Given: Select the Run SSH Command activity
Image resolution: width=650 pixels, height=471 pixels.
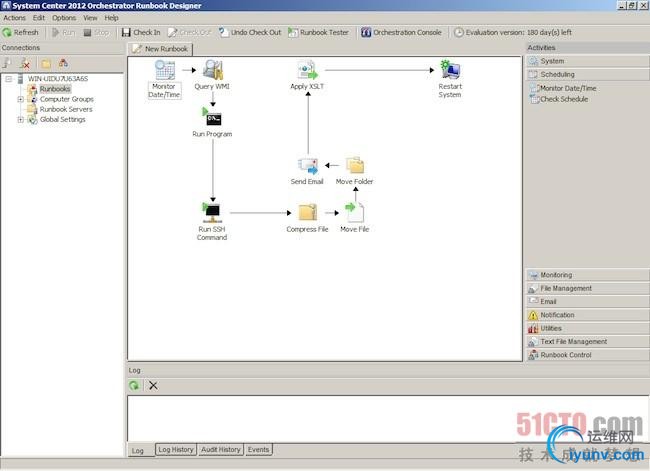Looking at the screenshot, I should coord(212,221).
